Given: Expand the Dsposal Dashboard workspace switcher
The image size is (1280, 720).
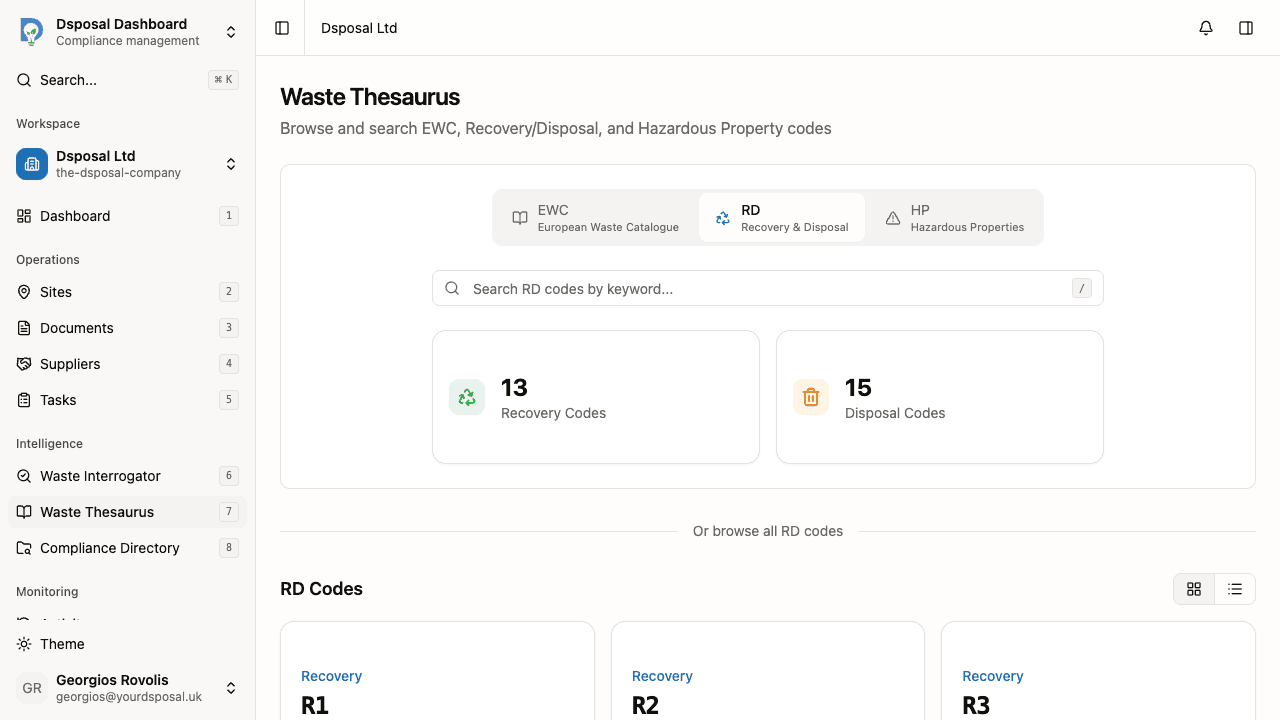Looking at the screenshot, I should [x=231, y=31].
